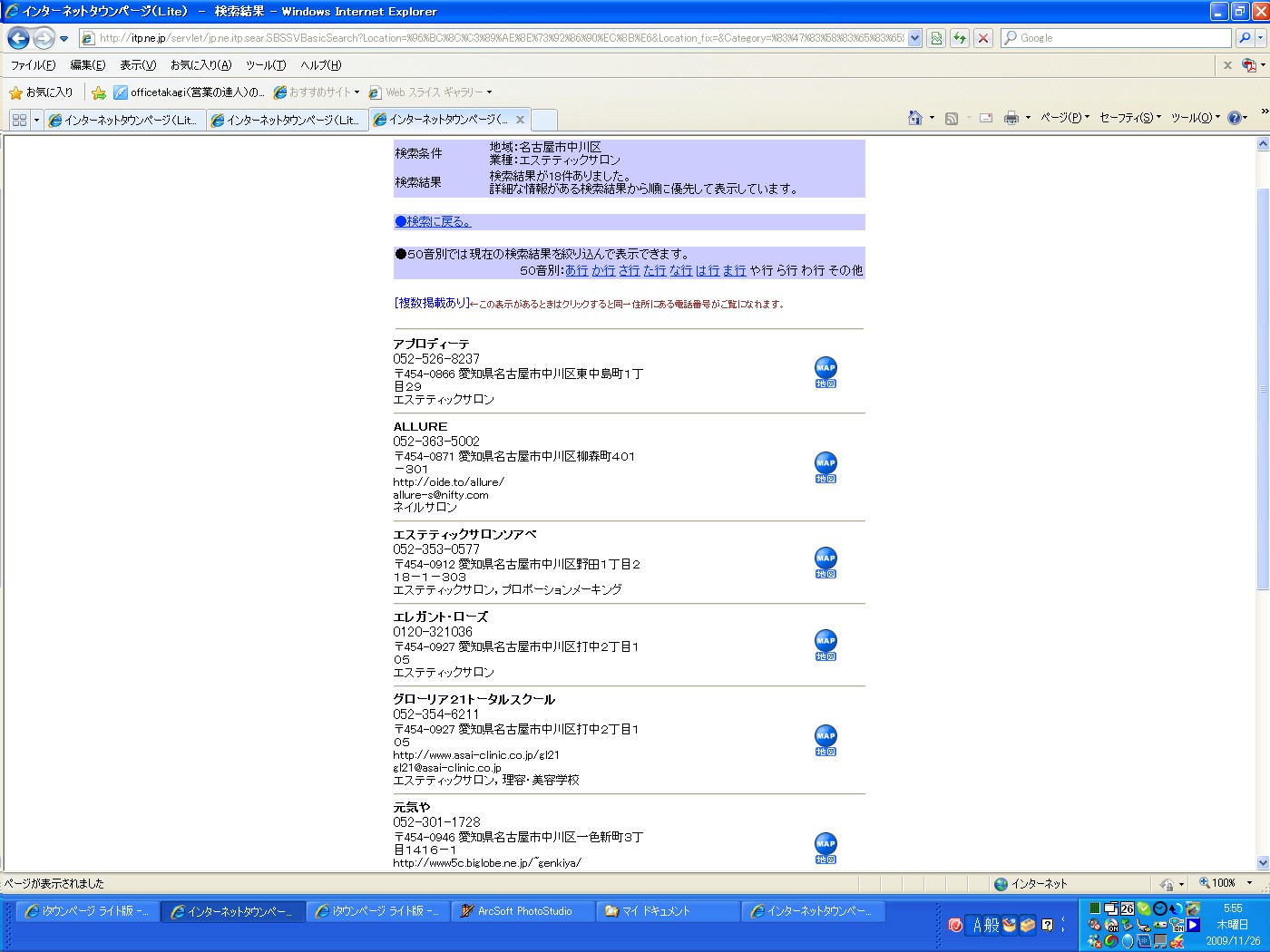
Task: Filter results by あ行 link
Action: coord(577,270)
